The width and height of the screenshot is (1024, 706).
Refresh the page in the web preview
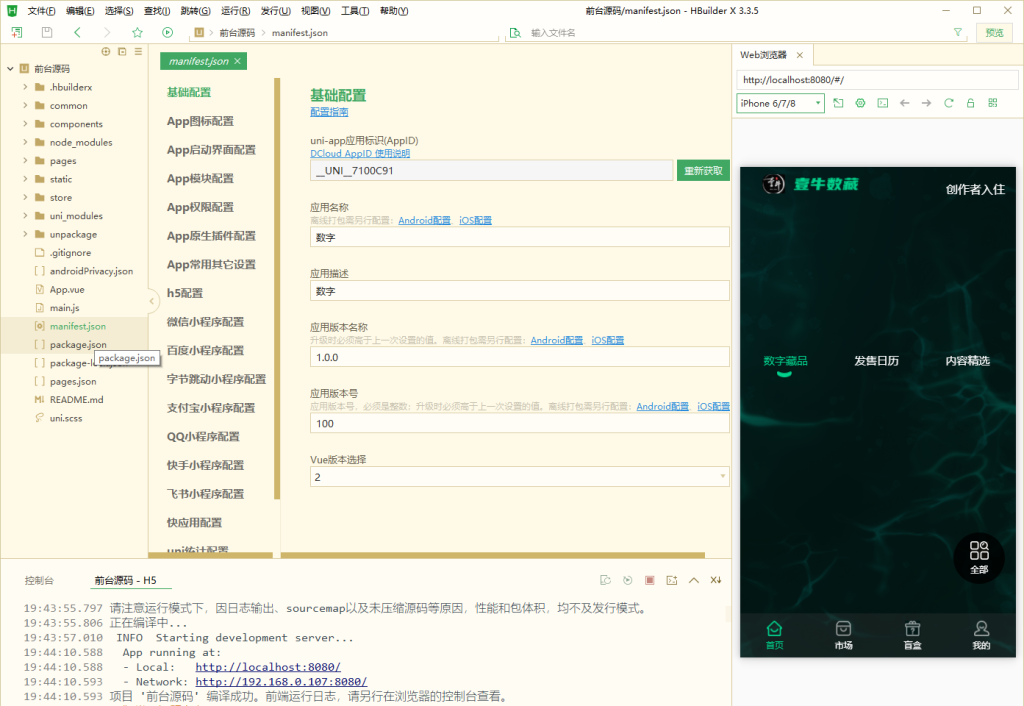pyautogui.click(x=948, y=103)
